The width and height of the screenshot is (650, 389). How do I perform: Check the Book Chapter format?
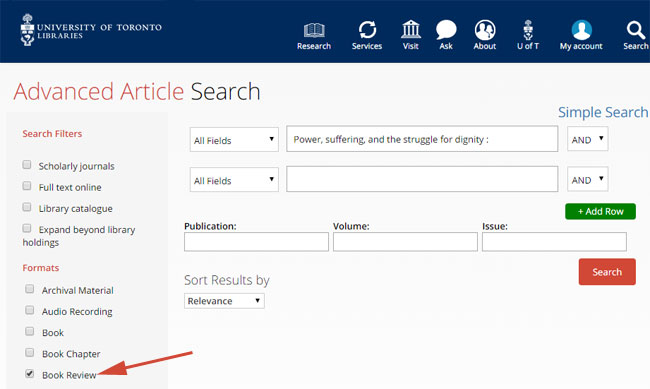(29, 352)
